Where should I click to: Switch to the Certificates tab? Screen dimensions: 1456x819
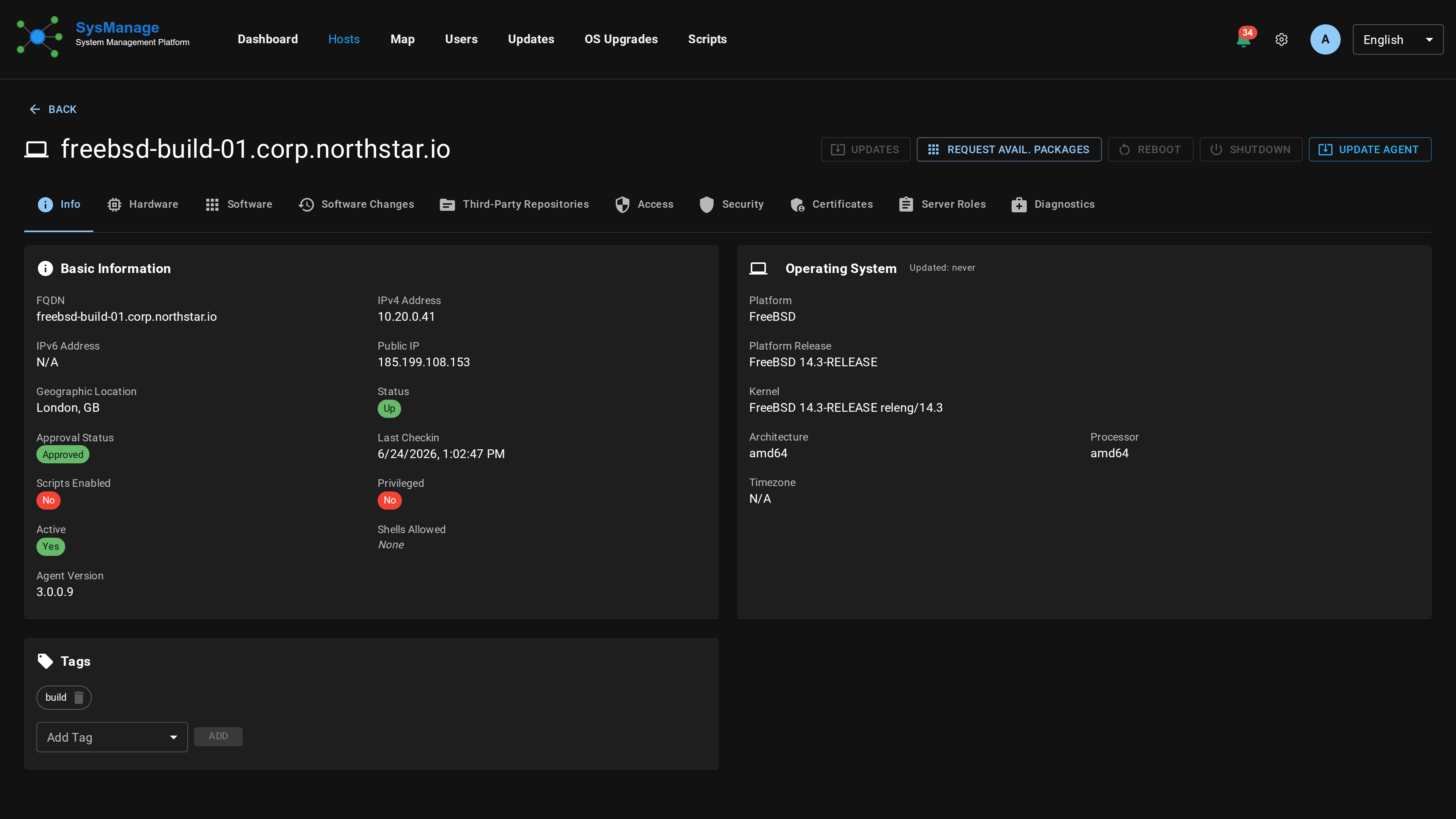click(x=832, y=205)
